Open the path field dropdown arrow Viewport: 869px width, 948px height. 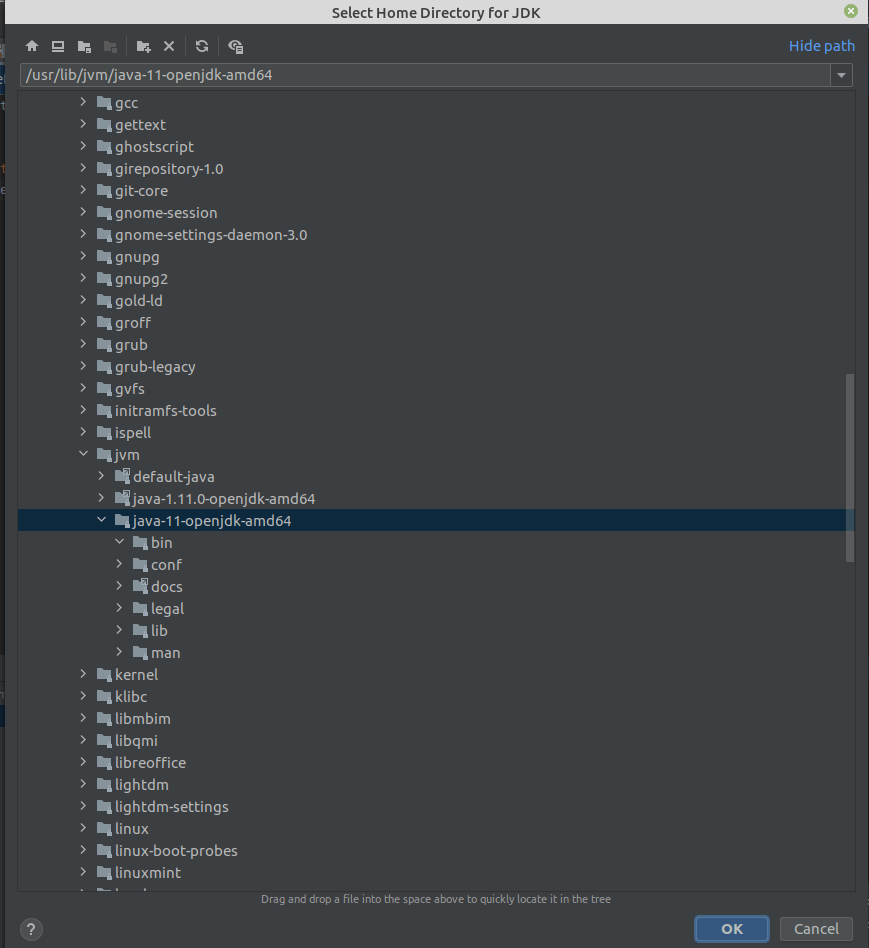point(841,74)
